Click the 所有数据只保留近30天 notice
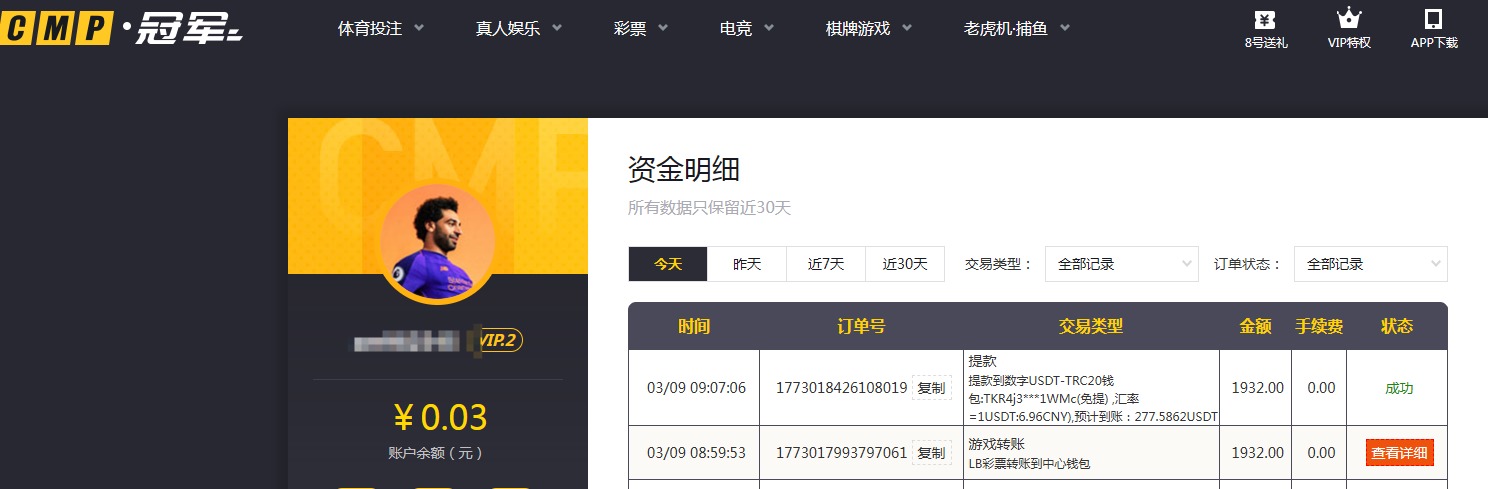 709,208
